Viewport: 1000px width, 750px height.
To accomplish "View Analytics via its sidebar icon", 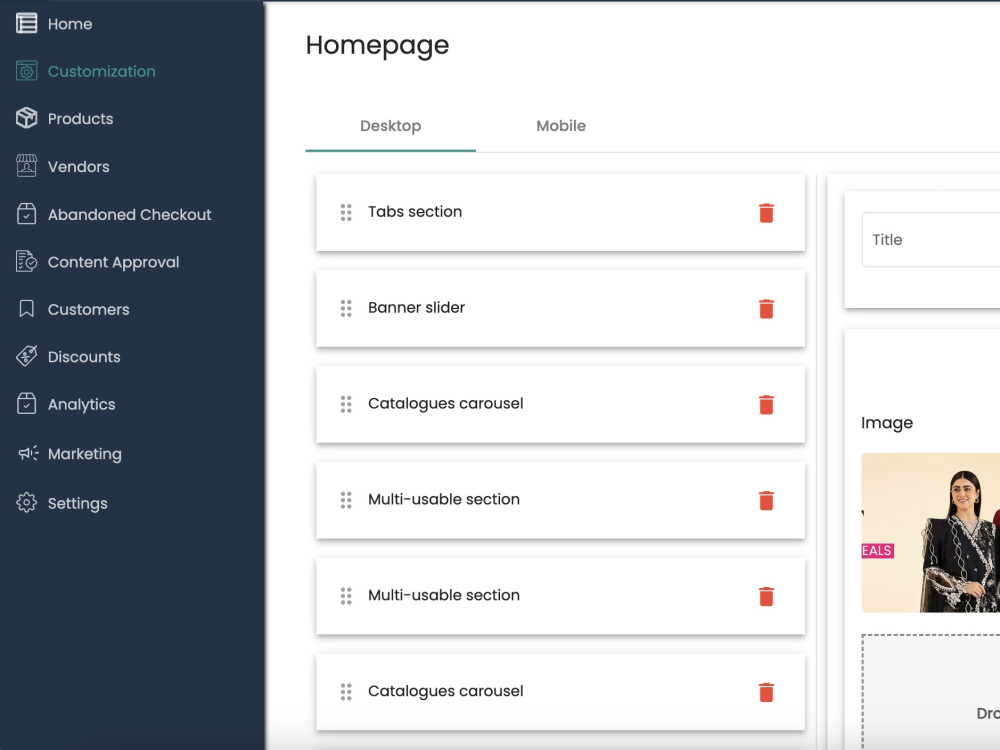I will pyautogui.click(x=26, y=404).
